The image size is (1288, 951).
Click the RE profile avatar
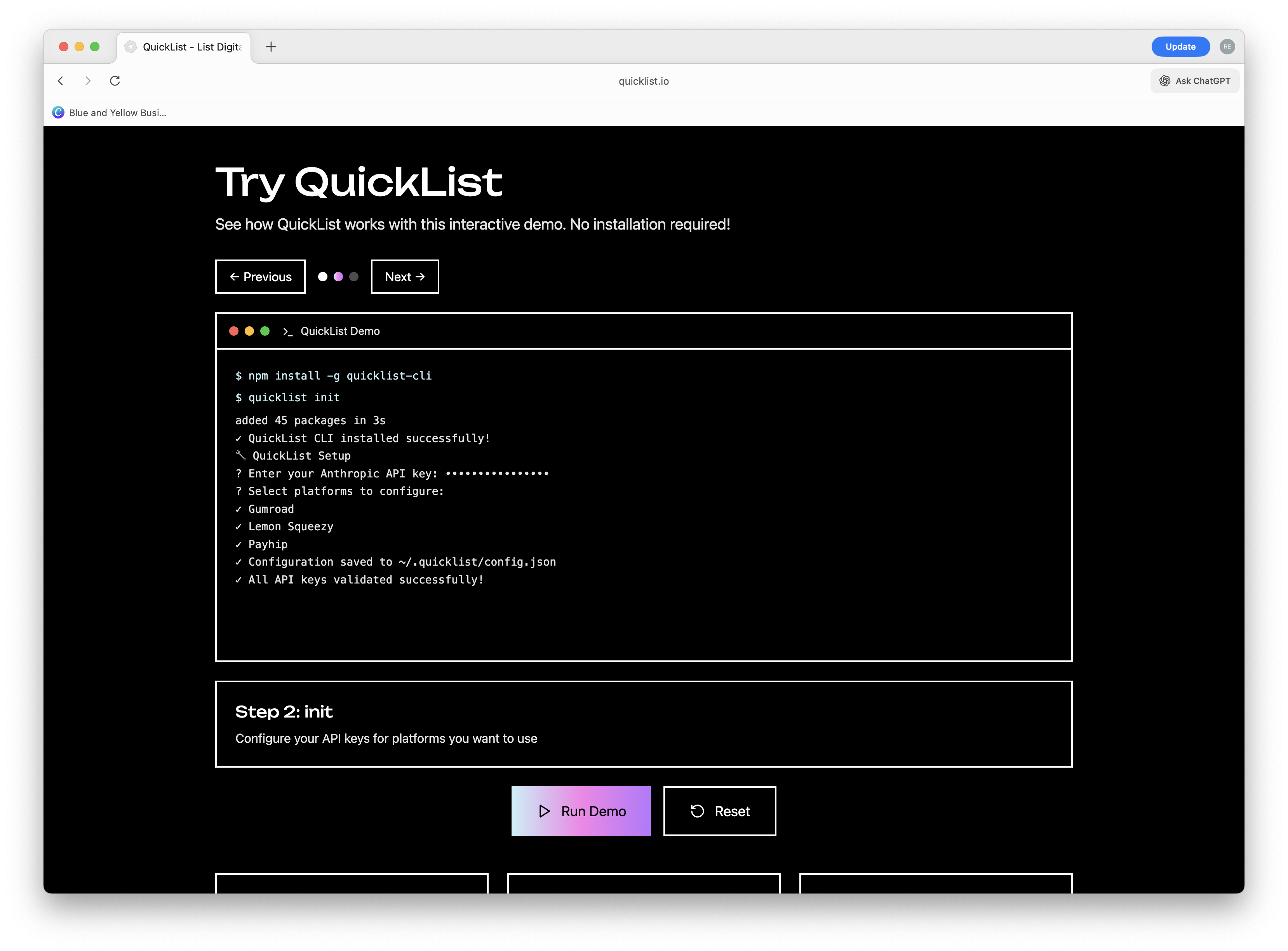pyautogui.click(x=1227, y=47)
